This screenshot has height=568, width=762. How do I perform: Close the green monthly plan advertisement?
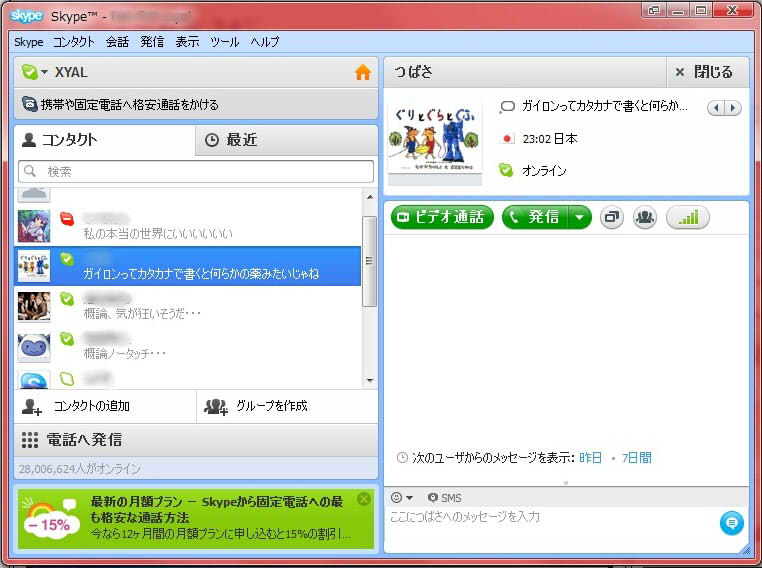(364, 499)
